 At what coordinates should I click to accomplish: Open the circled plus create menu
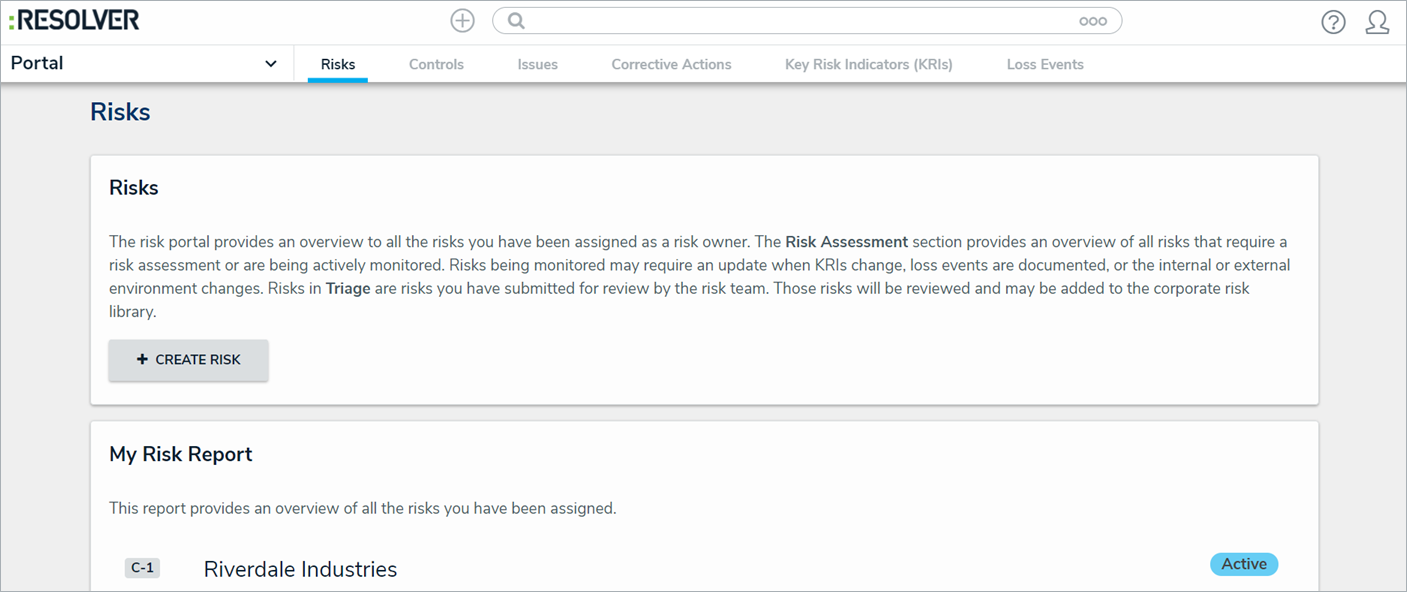coord(462,21)
